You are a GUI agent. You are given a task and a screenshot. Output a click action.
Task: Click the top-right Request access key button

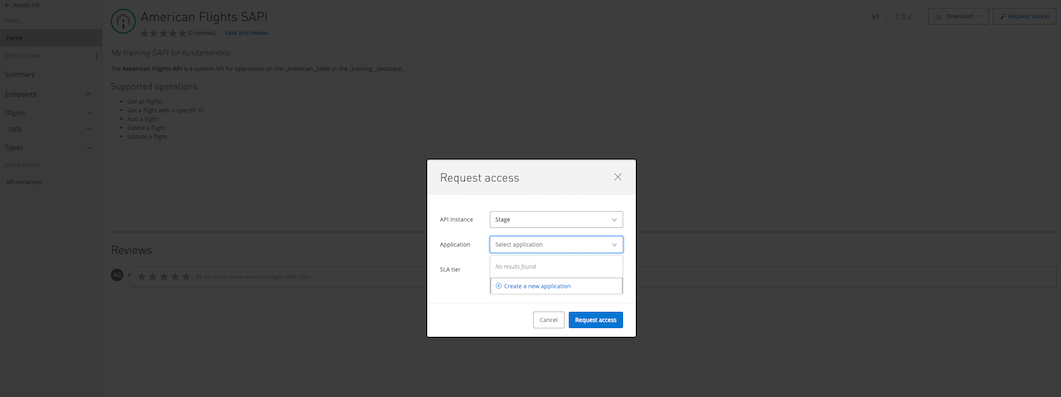(1024, 16)
